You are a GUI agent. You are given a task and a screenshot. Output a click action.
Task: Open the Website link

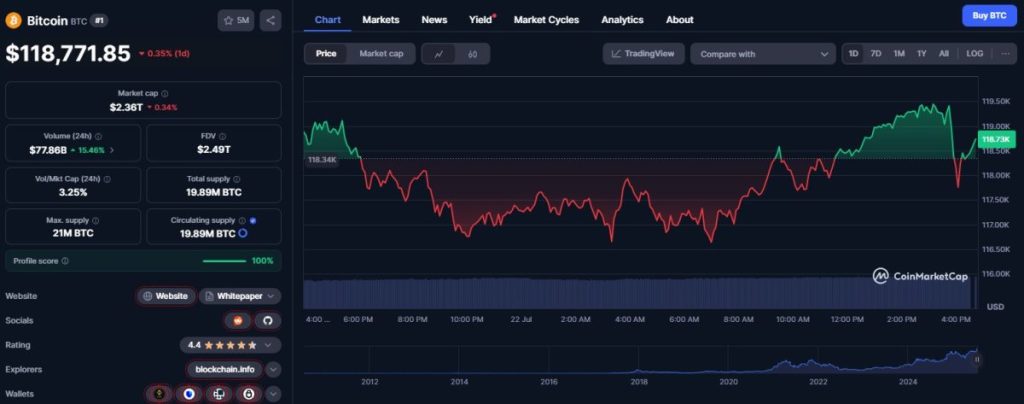(166, 296)
